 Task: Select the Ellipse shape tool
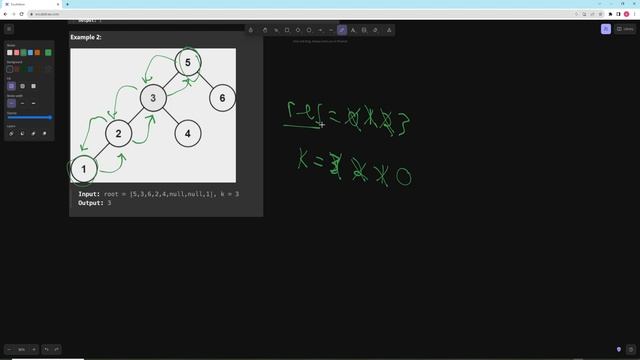pos(309,30)
